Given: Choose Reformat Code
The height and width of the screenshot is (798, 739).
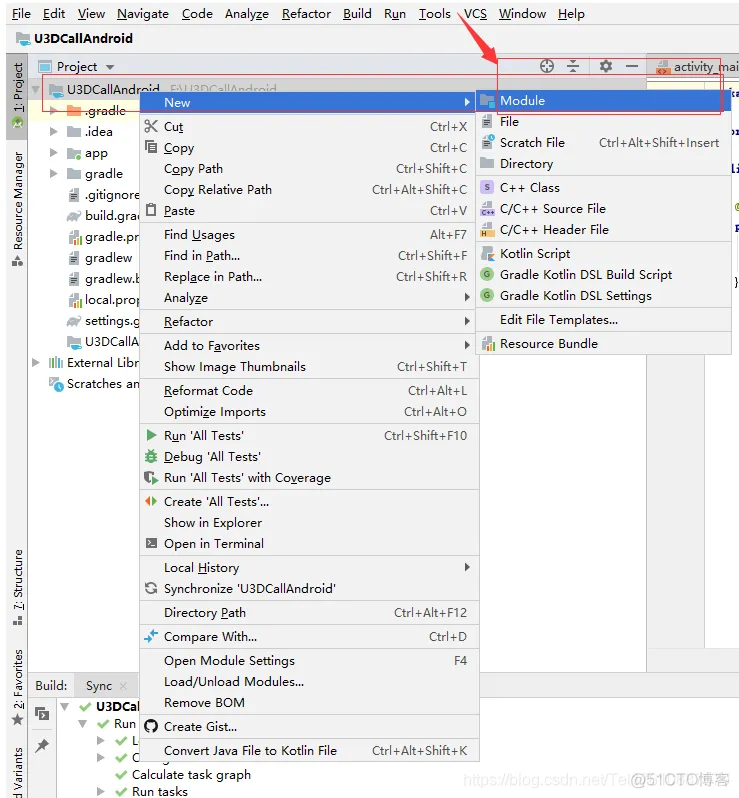Looking at the screenshot, I should [x=309, y=390].
